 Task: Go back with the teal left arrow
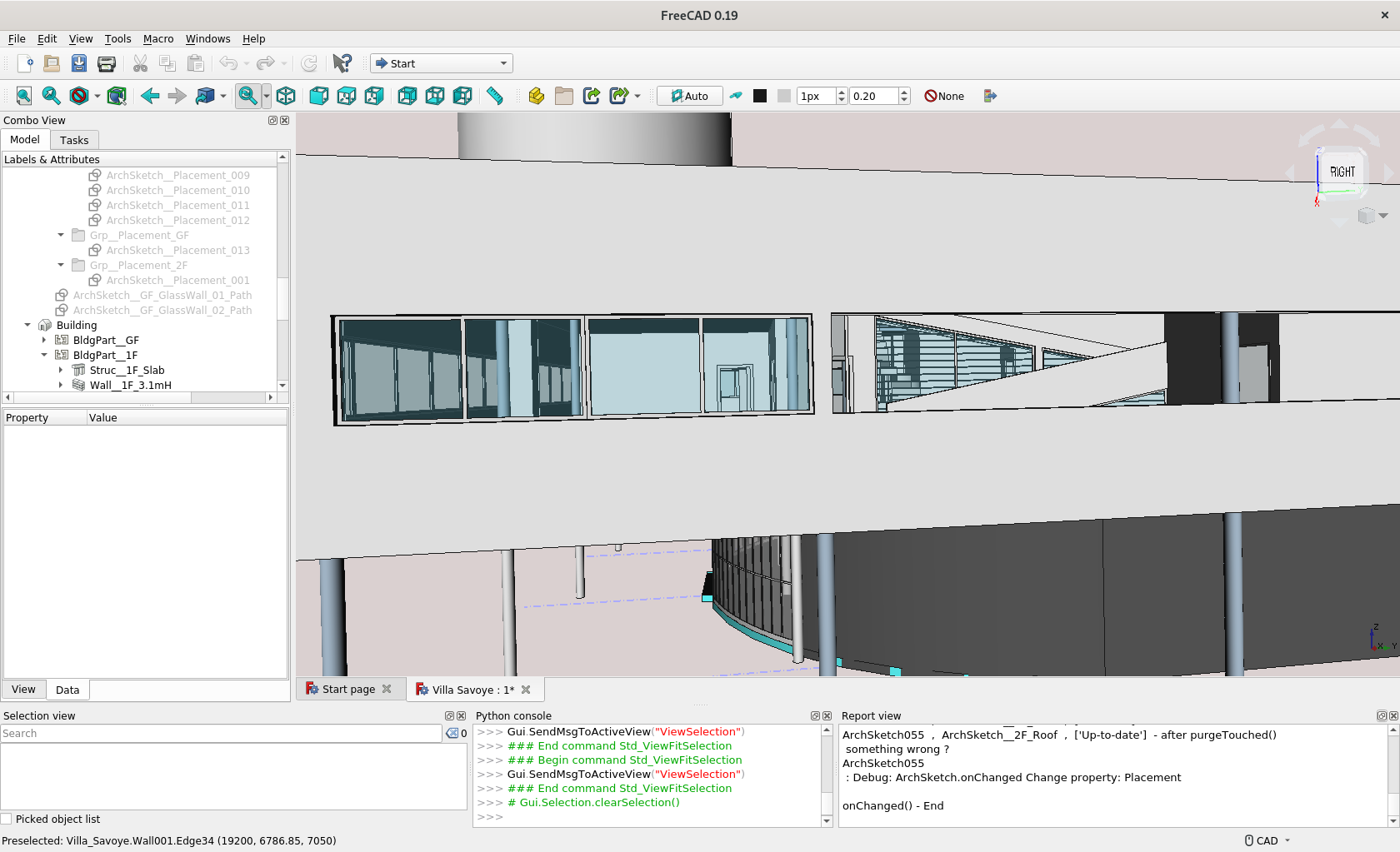[150, 96]
